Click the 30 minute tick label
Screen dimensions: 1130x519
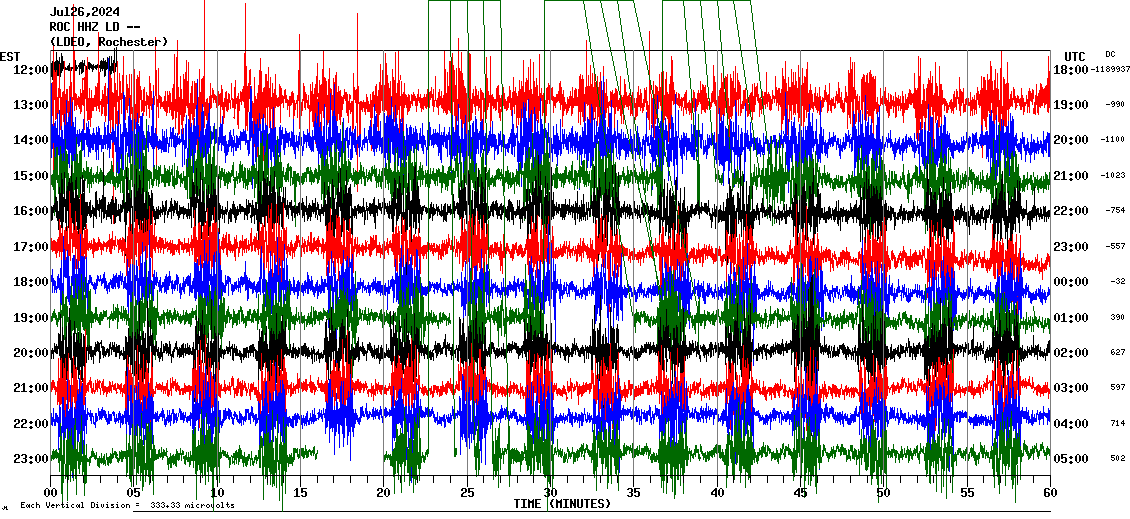pyautogui.click(x=549, y=493)
